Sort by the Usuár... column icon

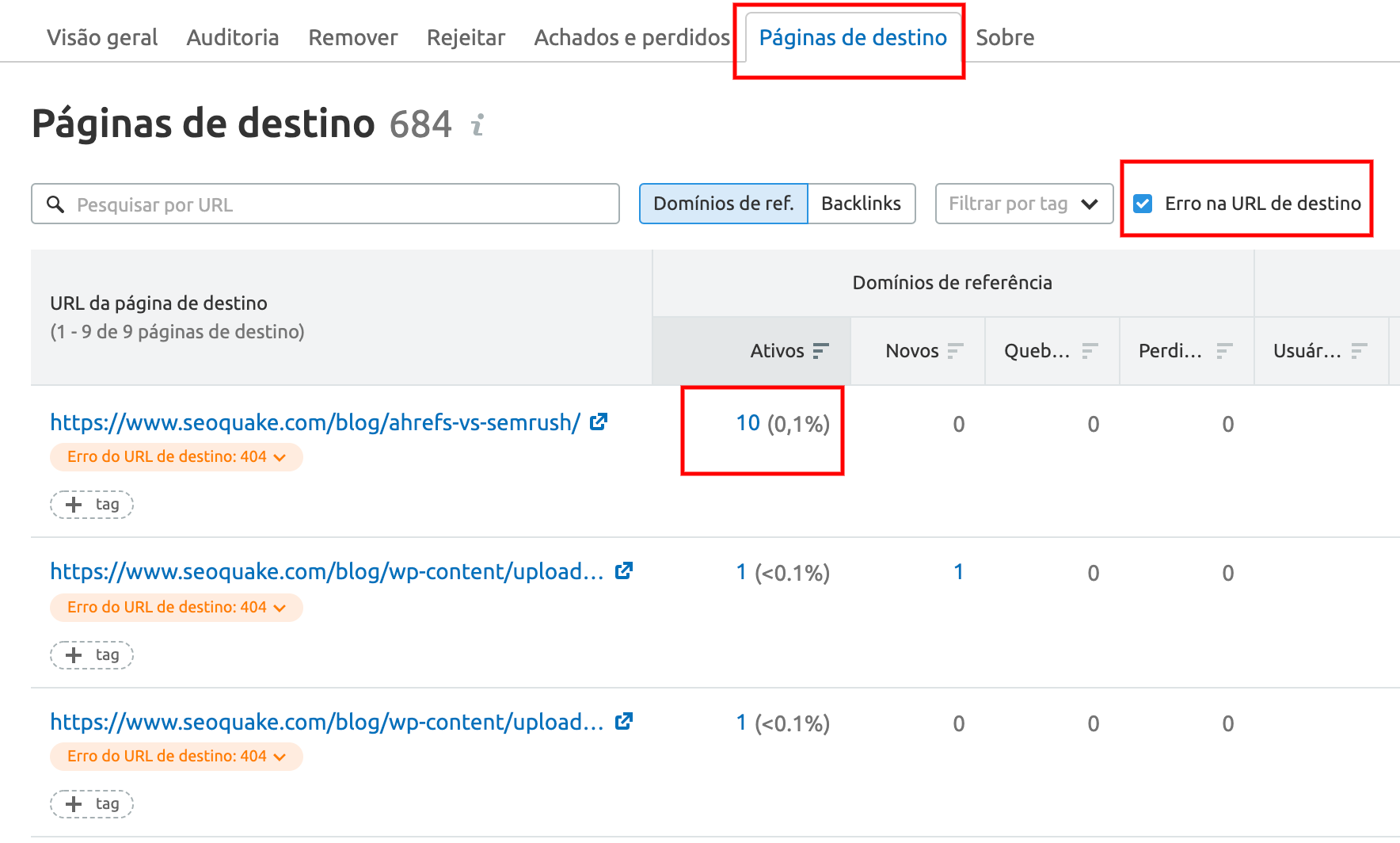coord(1360,351)
